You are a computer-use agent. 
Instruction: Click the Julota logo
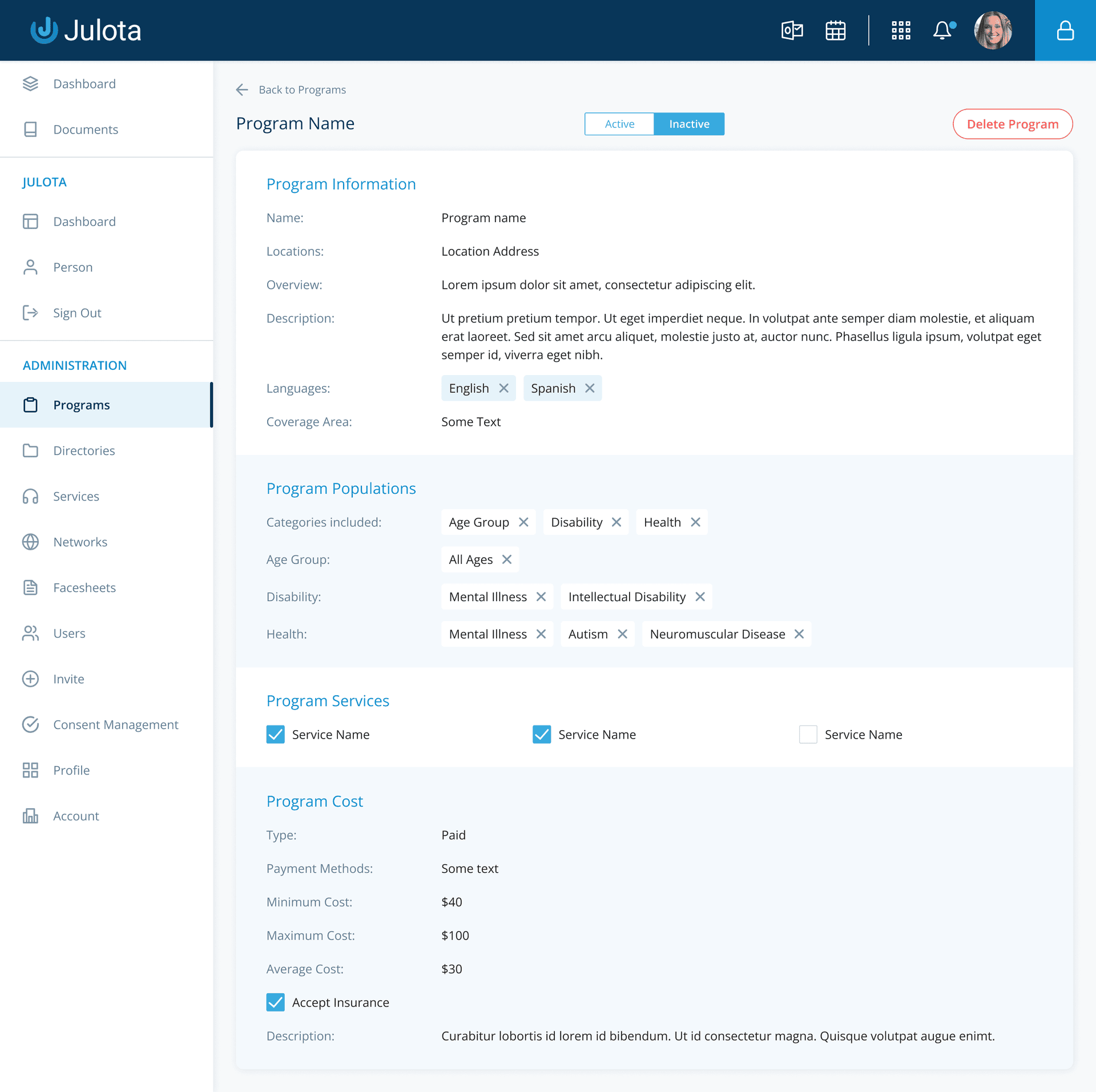[86, 30]
